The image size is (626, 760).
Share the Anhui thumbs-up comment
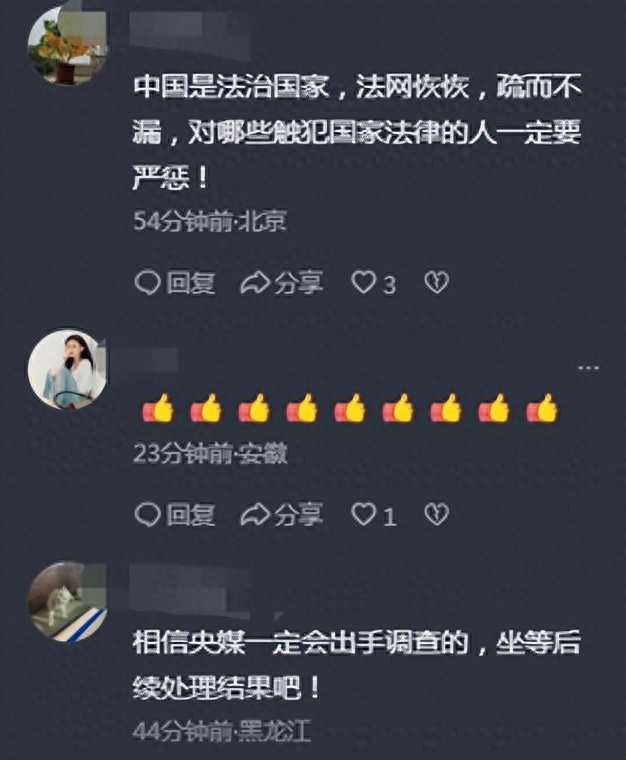point(282,514)
